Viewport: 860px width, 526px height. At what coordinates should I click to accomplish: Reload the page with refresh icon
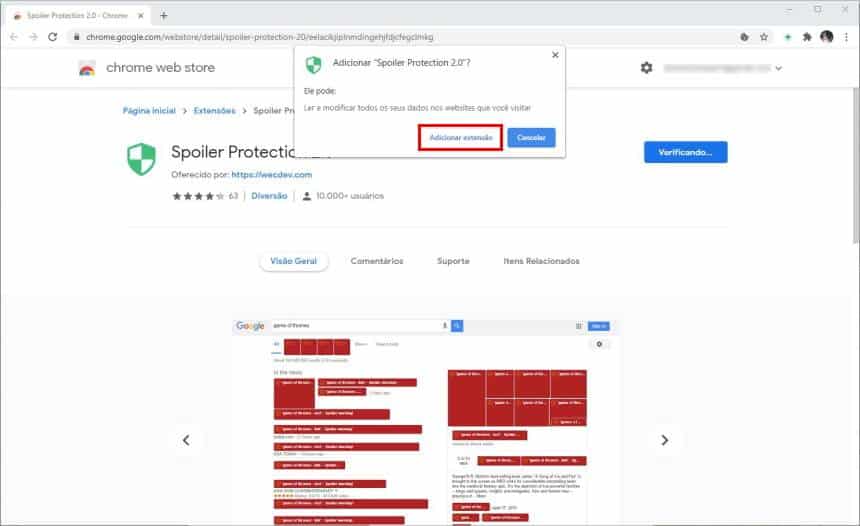pos(53,37)
